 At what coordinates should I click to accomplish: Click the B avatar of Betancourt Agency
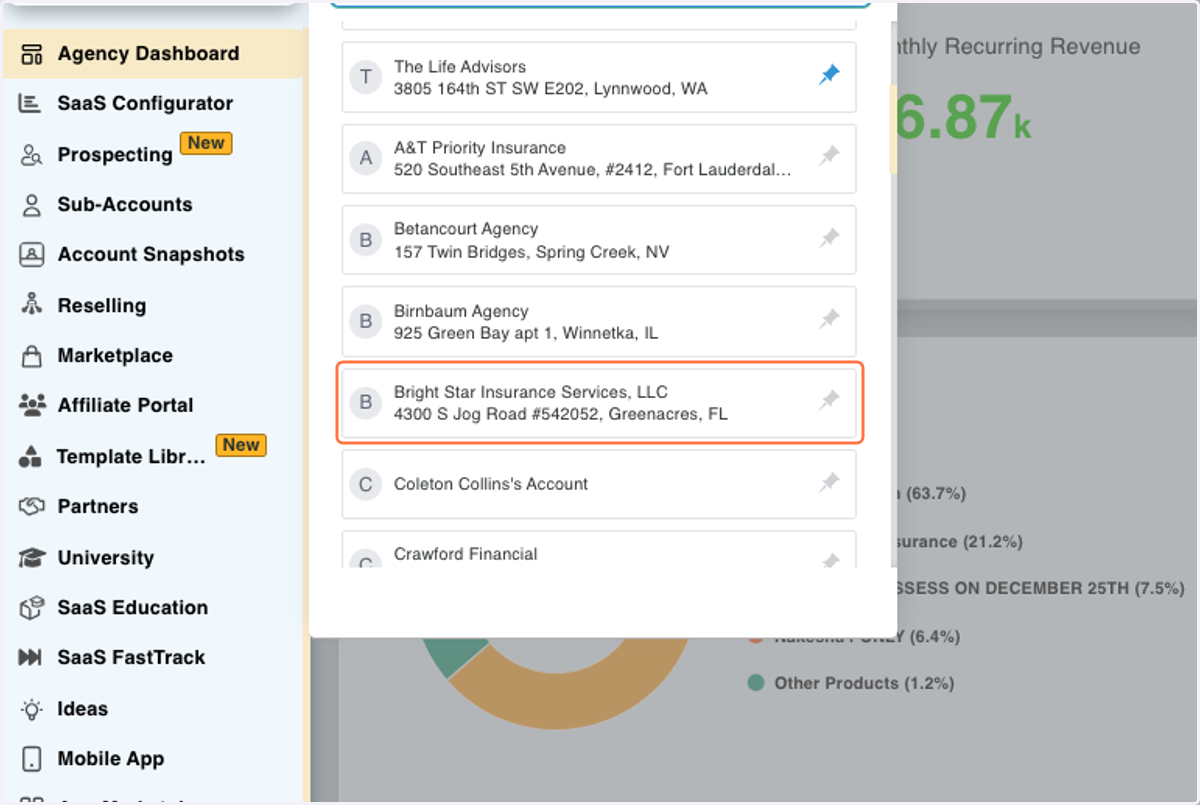[x=365, y=240]
